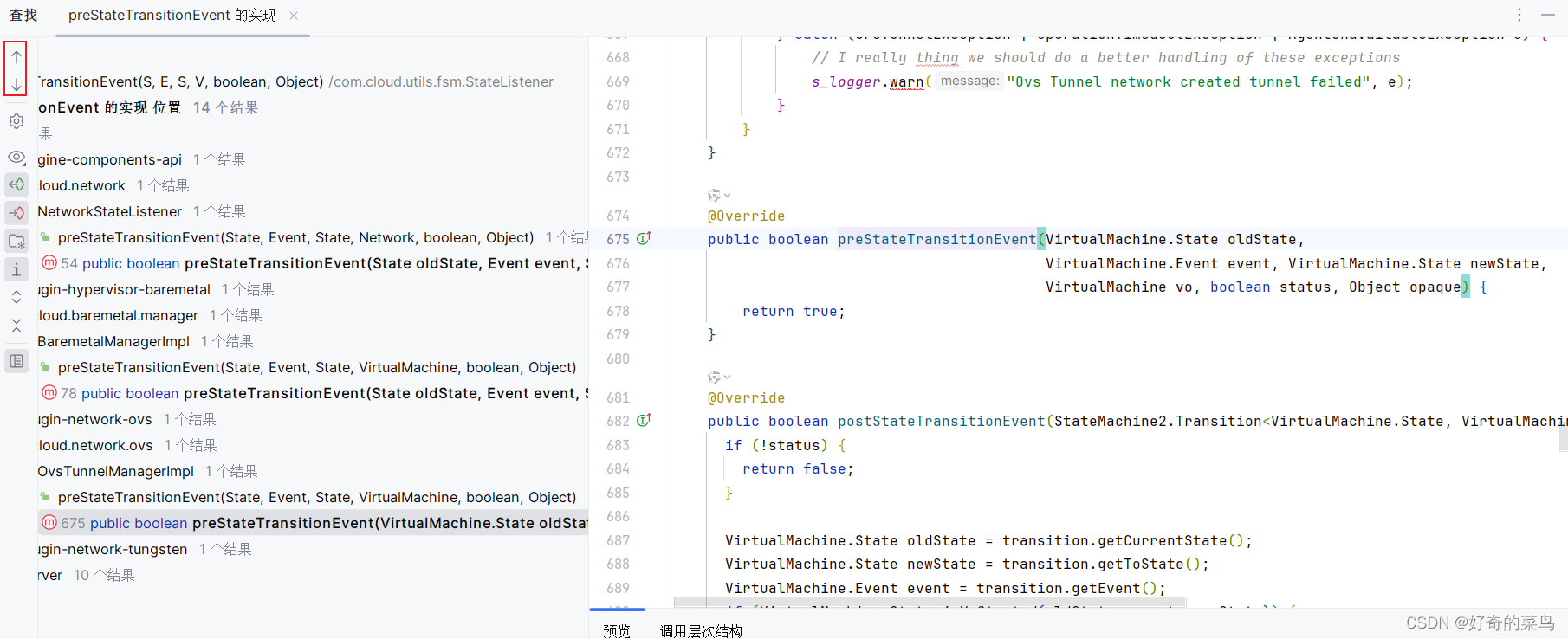Image resolution: width=1568 pixels, height=639 pixels.
Task: Click method icon on the line 675 result
Action: (49, 522)
